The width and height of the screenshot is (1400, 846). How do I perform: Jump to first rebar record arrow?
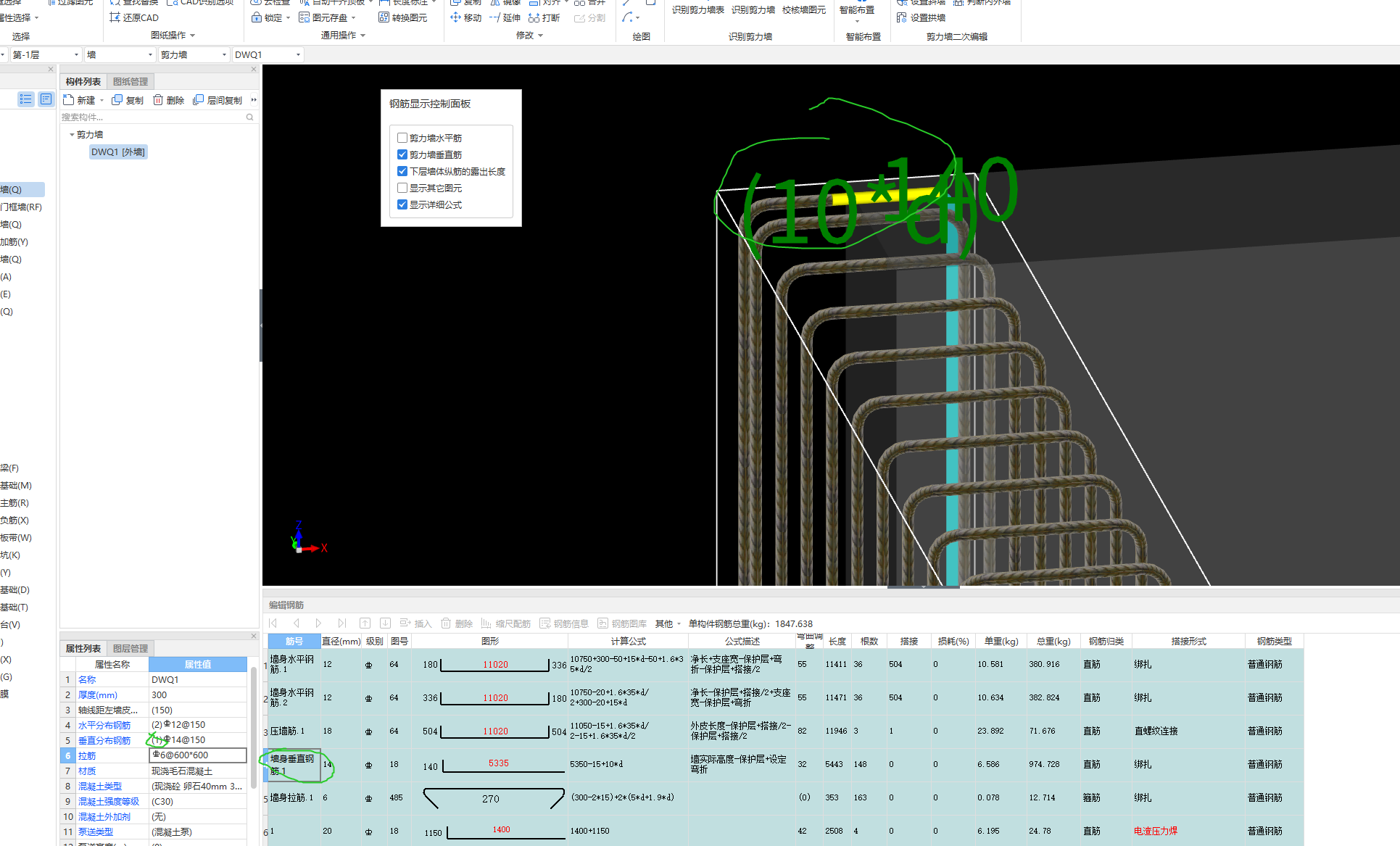coord(273,623)
